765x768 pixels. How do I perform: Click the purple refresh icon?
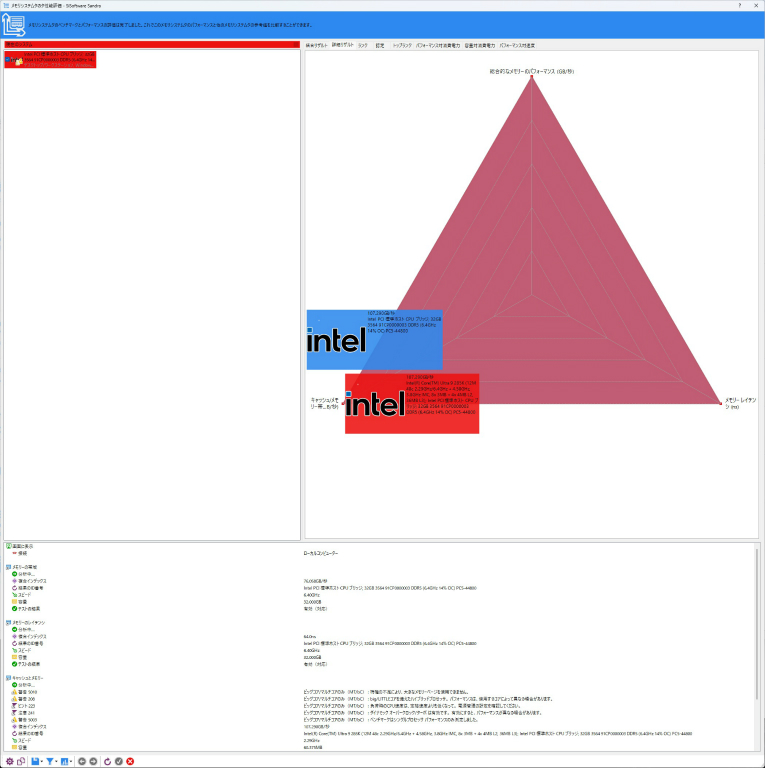107,761
